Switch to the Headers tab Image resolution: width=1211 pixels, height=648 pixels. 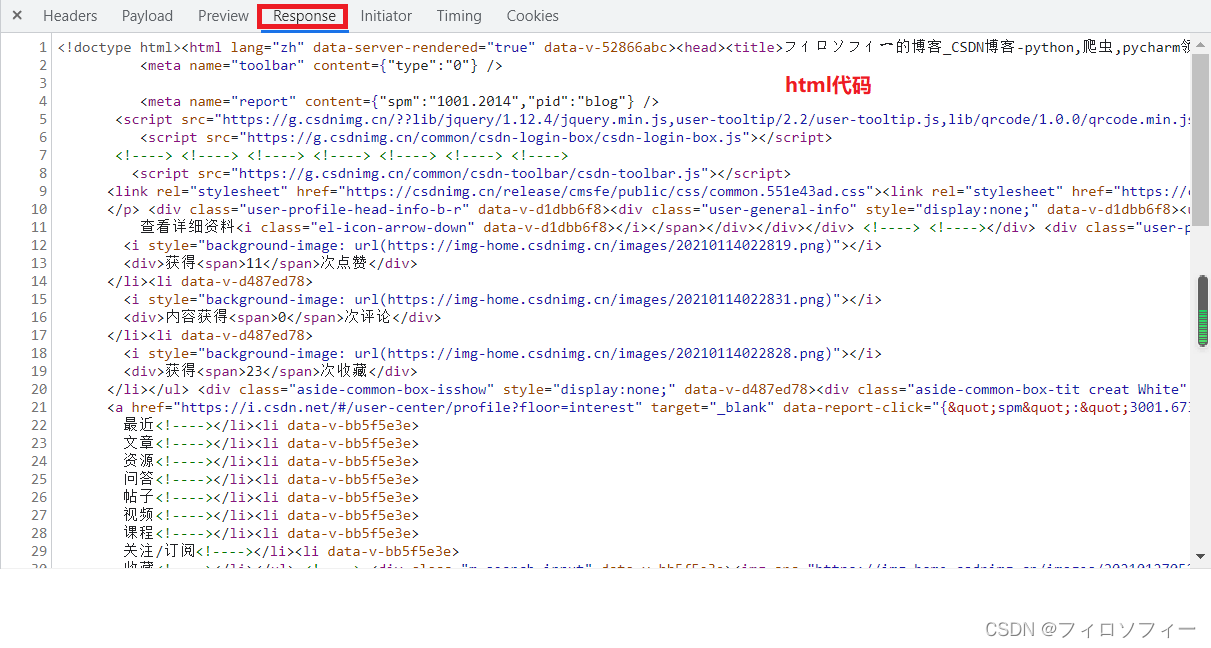(70, 15)
